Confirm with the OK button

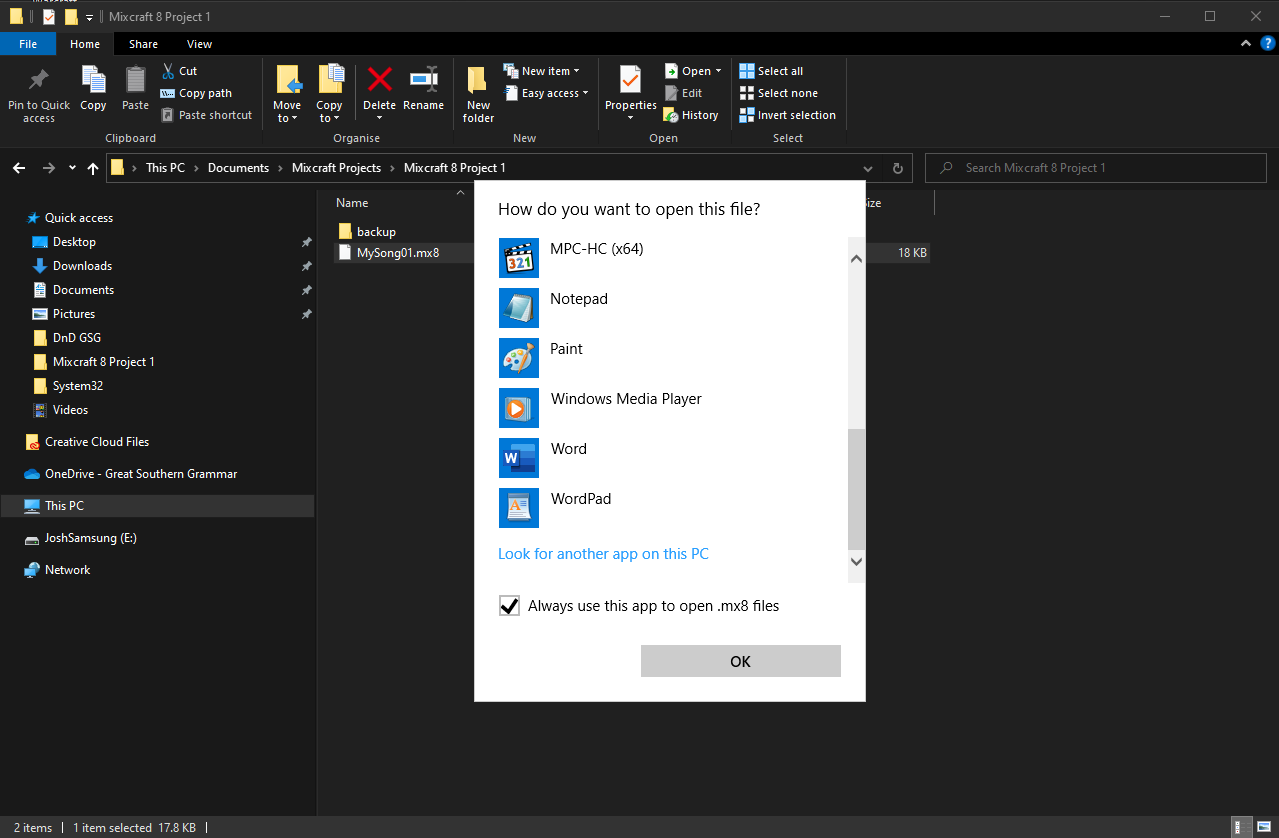741,661
